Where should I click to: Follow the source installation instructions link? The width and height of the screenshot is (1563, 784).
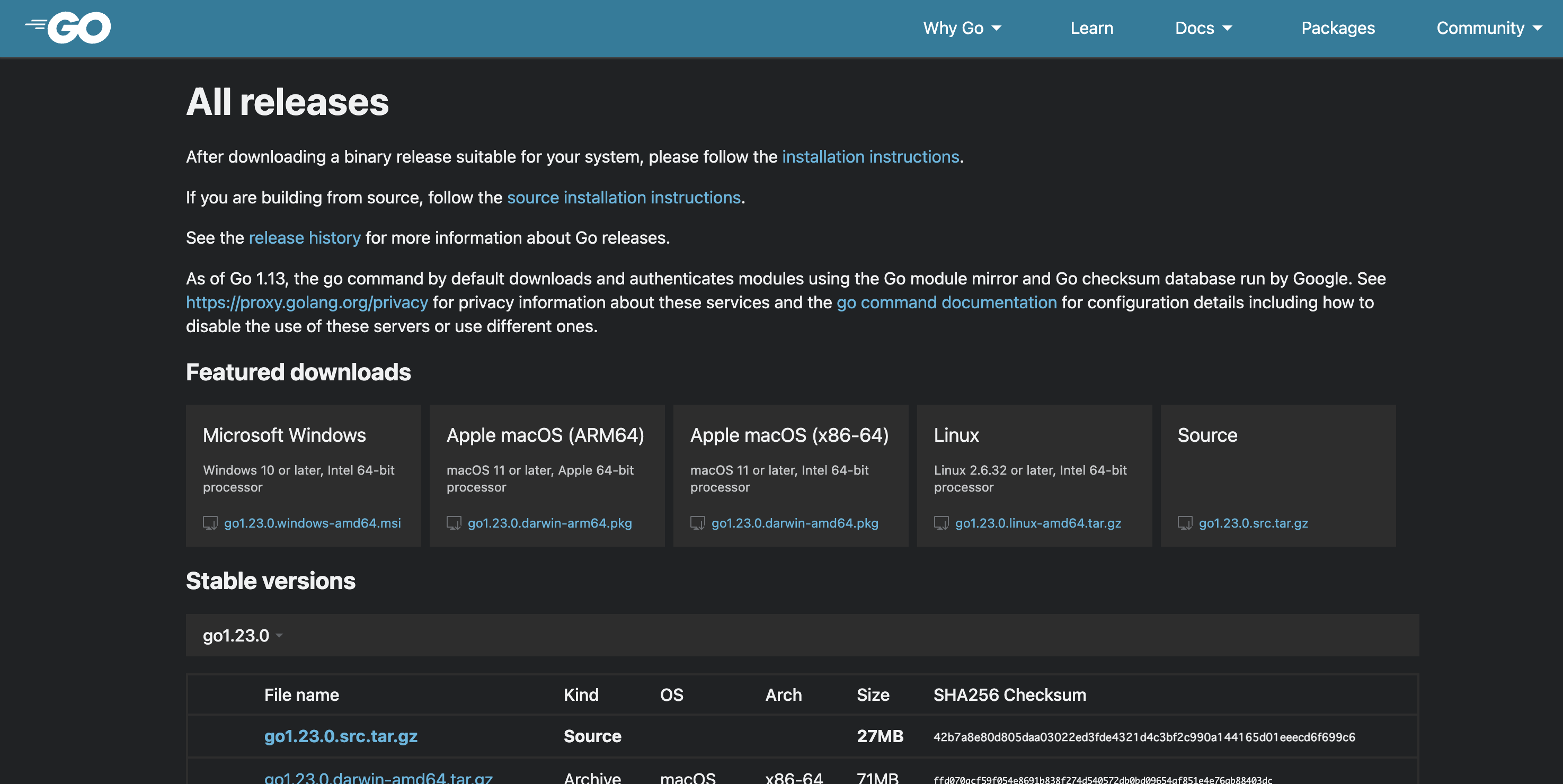(624, 197)
